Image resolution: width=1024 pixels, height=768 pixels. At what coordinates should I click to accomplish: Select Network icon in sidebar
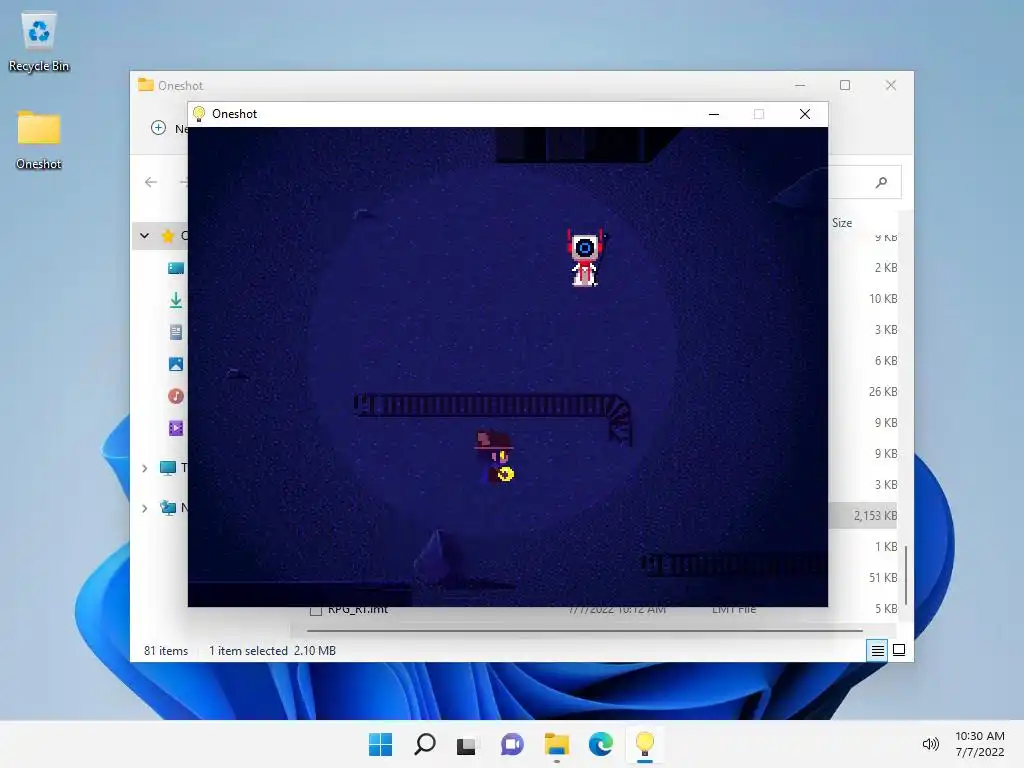(168, 507)
